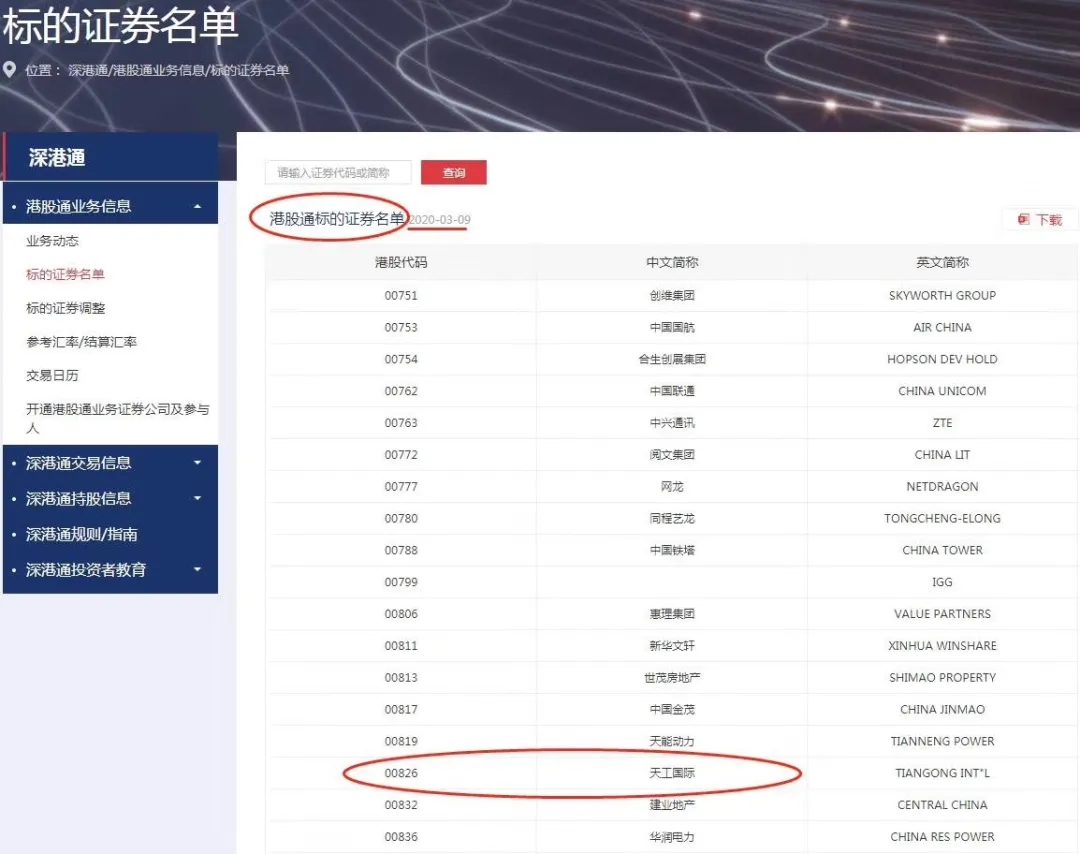Click the red 查询 search button
1080x854 pixels.
[453, 173]
